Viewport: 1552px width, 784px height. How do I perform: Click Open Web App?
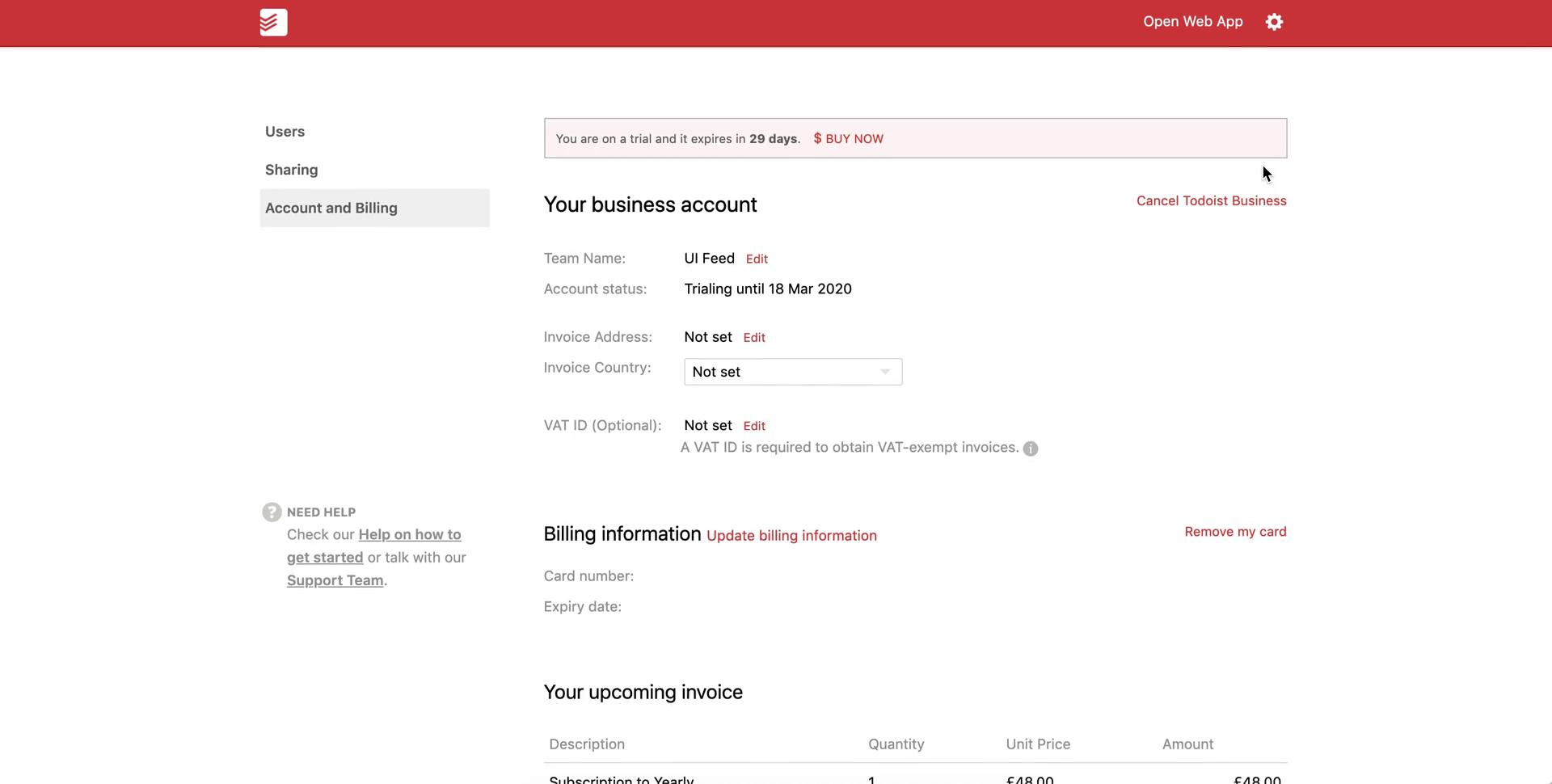[x=1192, y=22]
